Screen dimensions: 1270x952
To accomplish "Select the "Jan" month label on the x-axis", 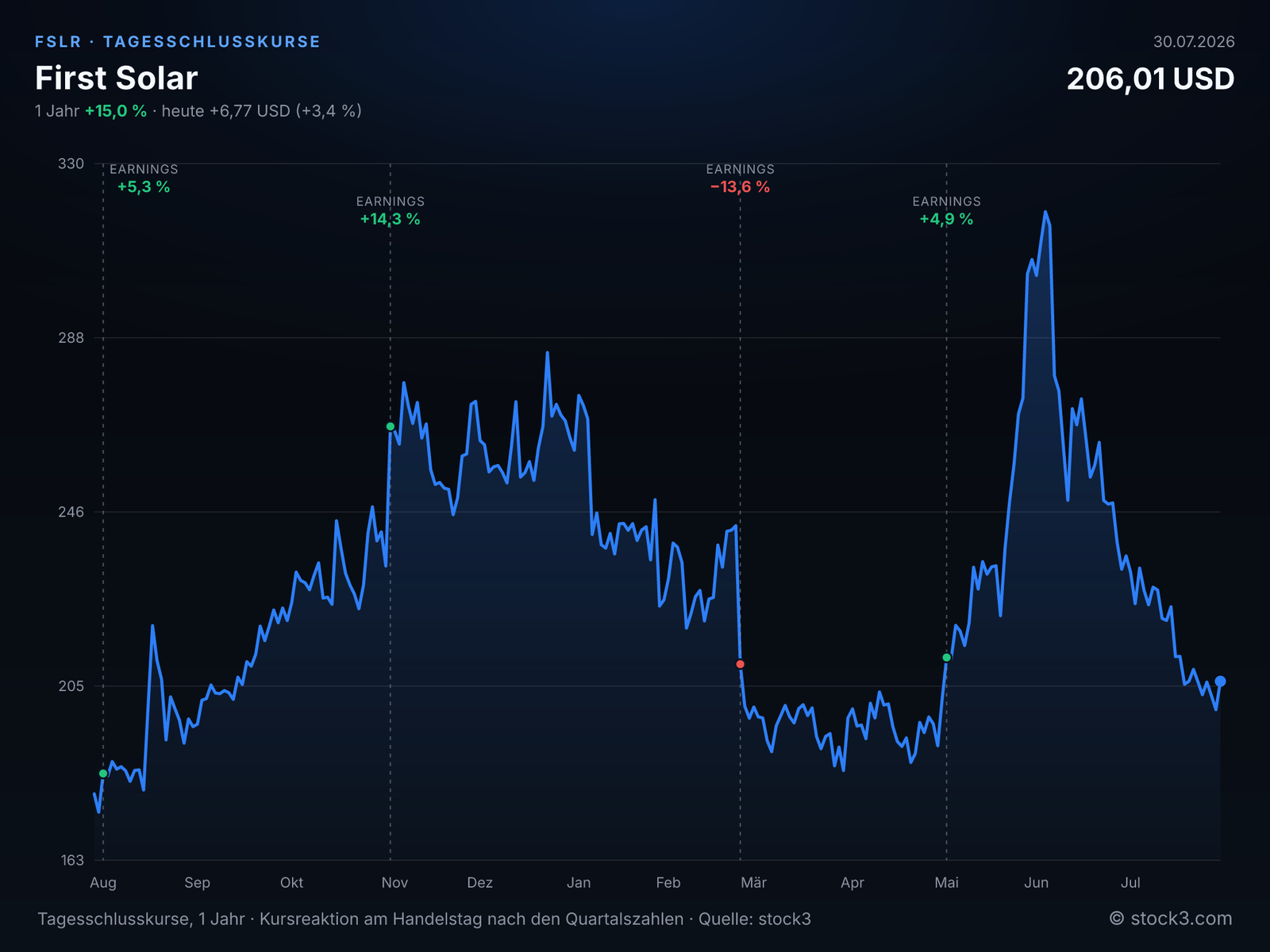I will (x=579, y=883).
